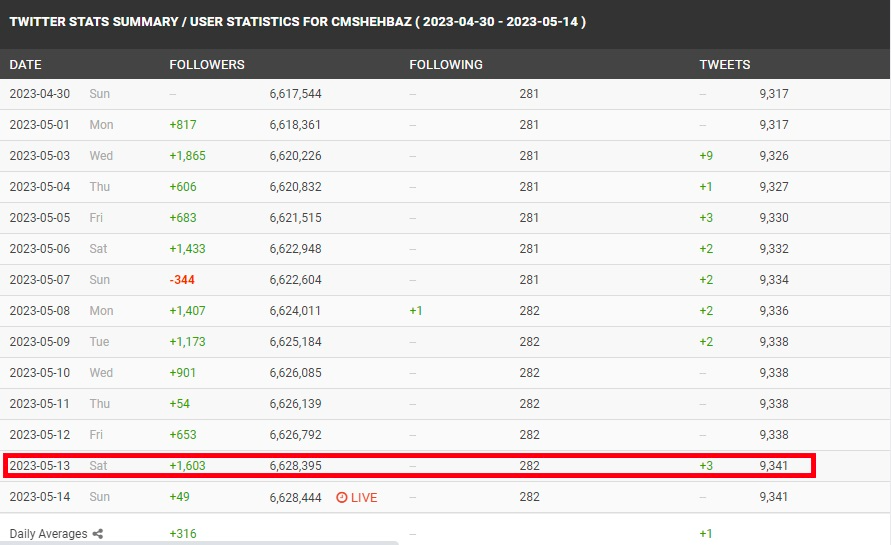
Task: Click the DATE column header
Action: (x=26, y=64)
